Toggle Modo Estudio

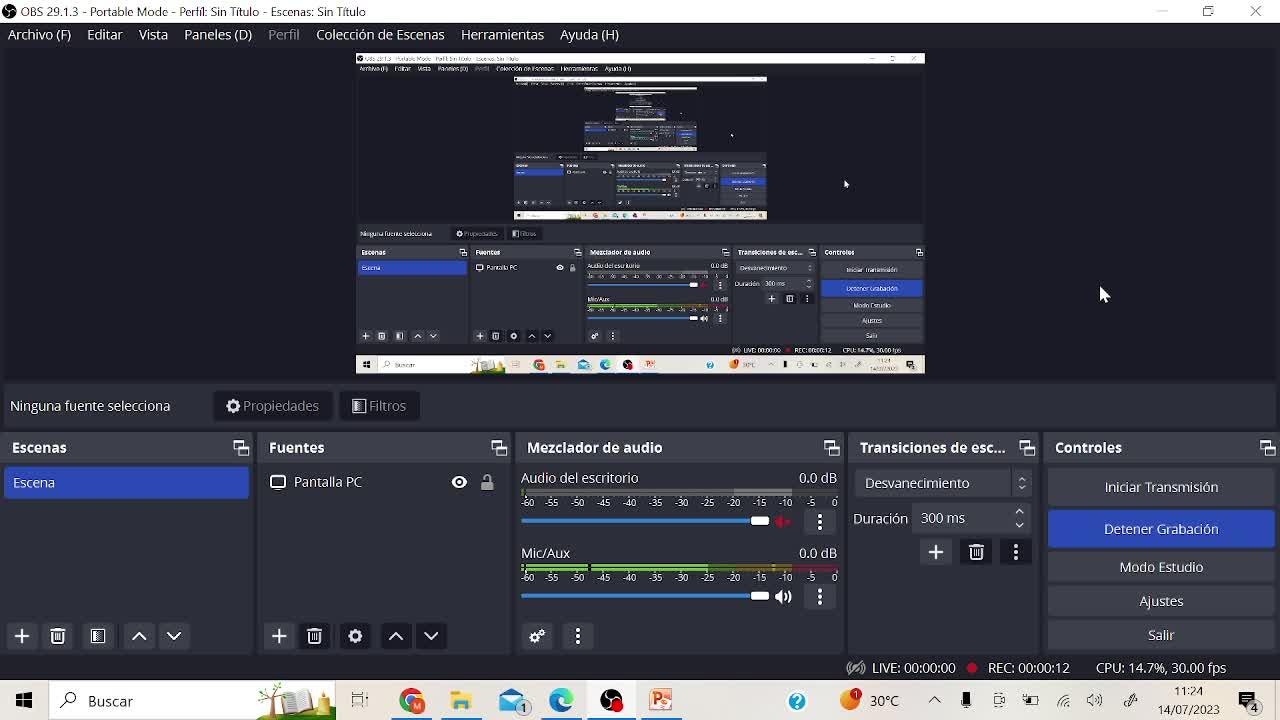click(1161, 567)
